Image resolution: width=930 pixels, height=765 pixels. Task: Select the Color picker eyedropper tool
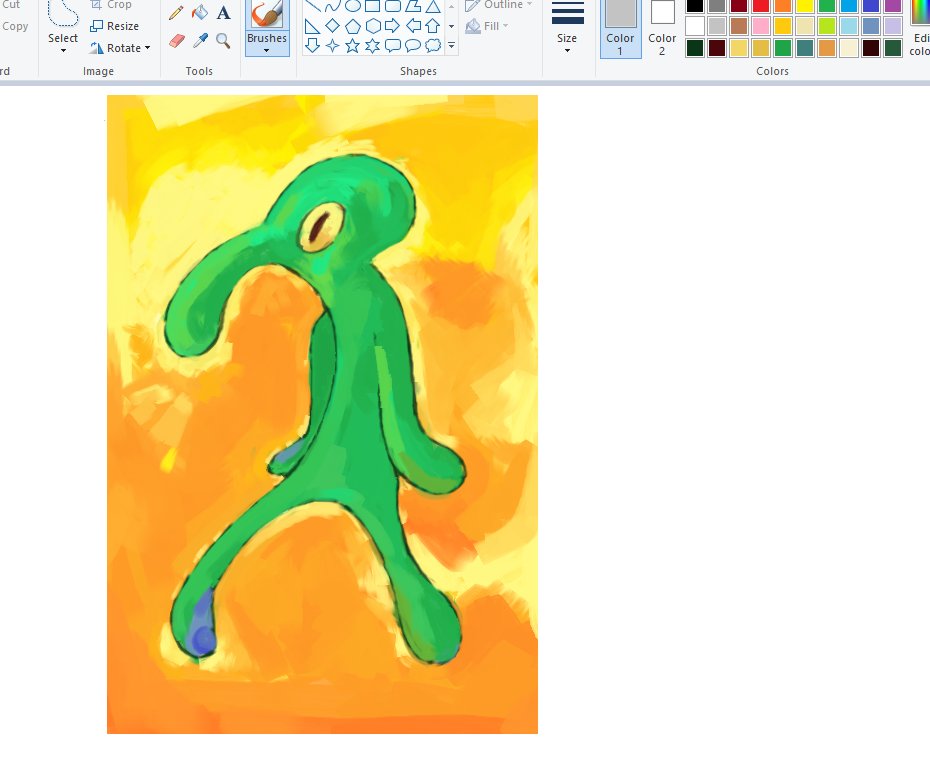click(x=200, y=41)
